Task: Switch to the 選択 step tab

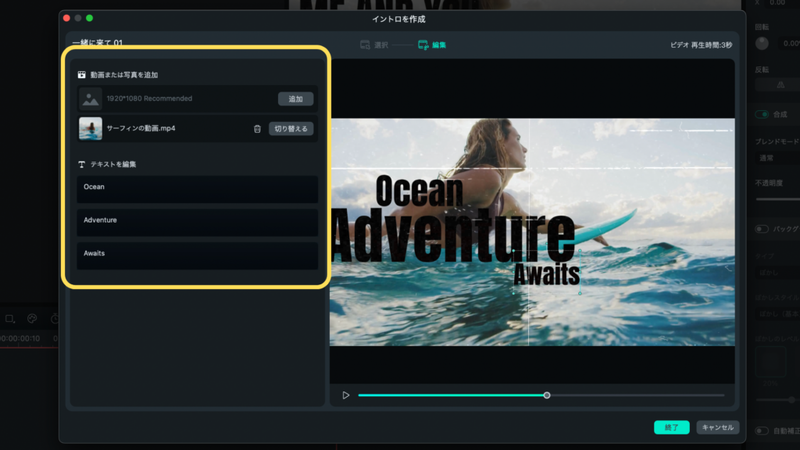Action: [374, 45]
